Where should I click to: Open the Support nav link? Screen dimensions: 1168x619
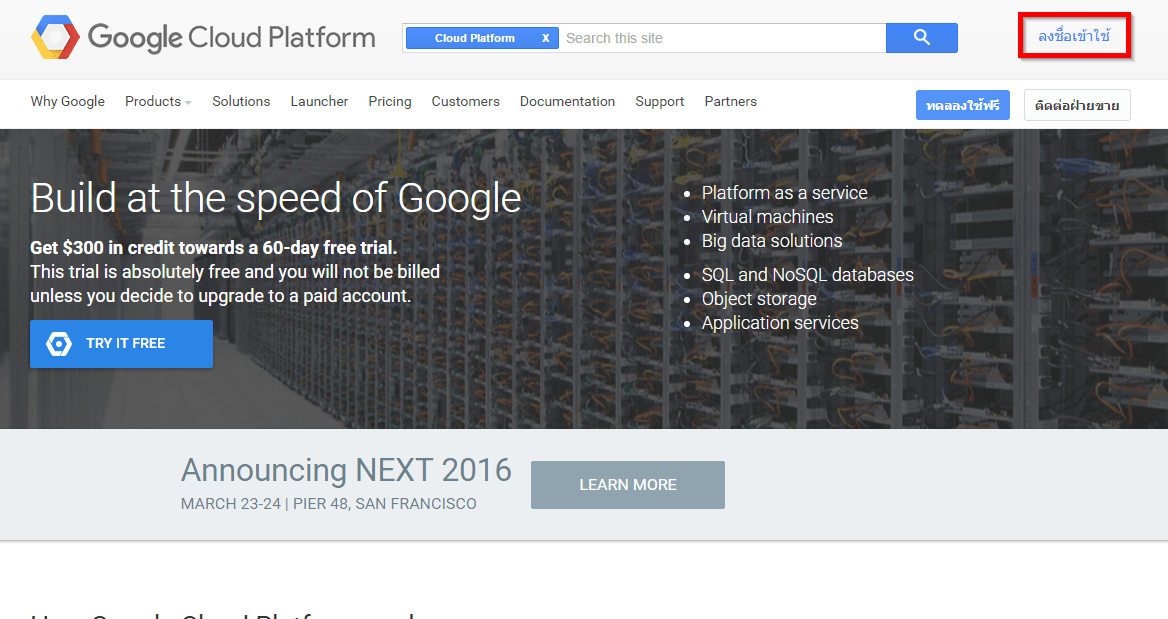660,101
